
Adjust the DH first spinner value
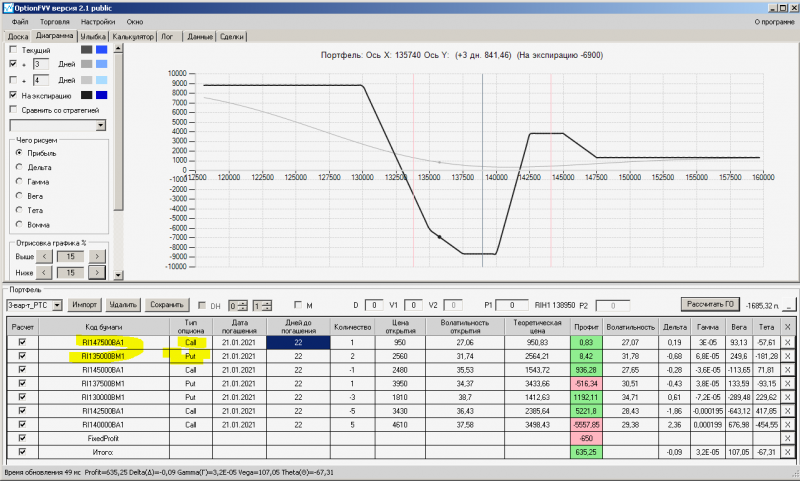click(x=238, y=306)
